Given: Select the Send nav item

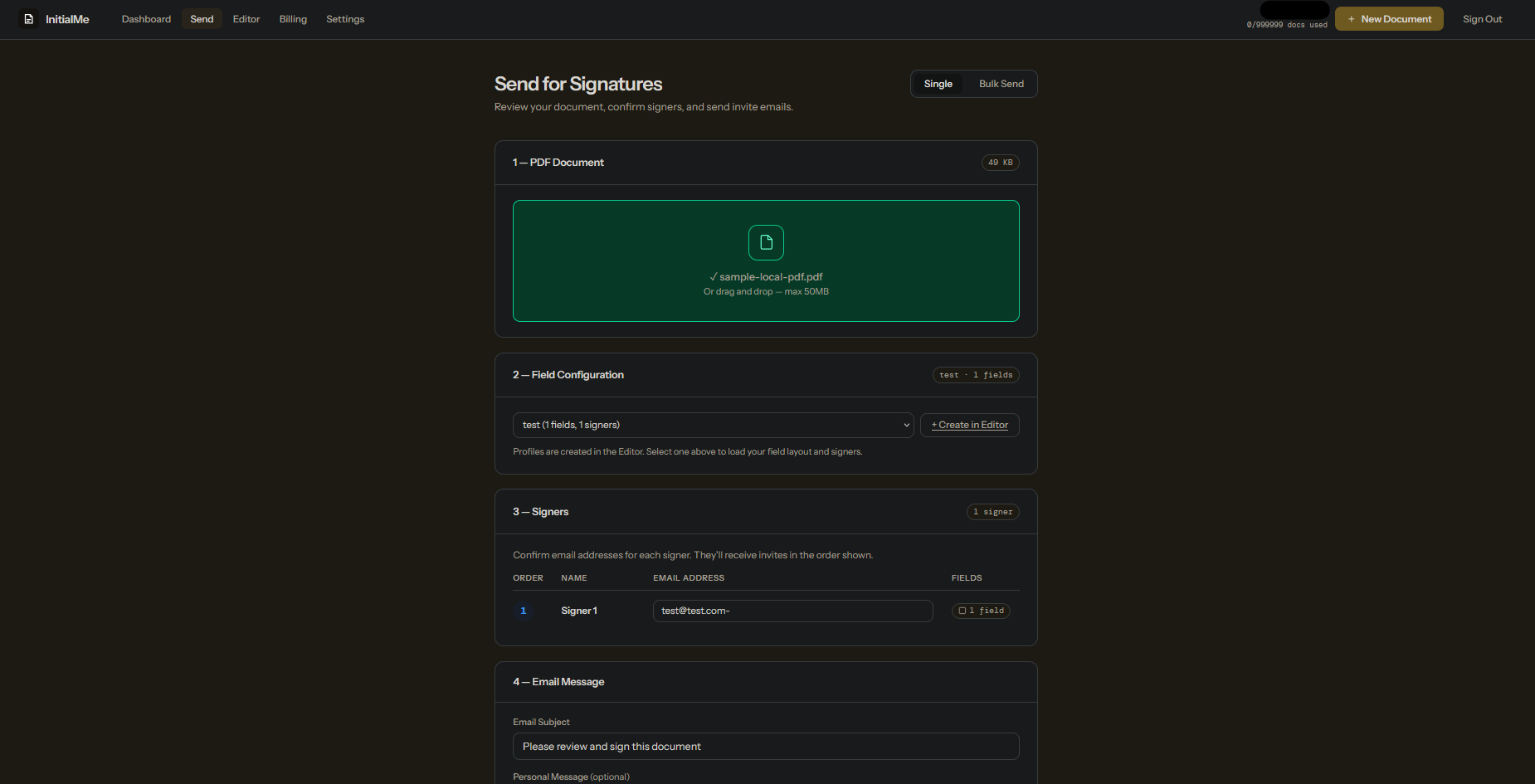Looking at the screenshot, I should click(202, 19).
